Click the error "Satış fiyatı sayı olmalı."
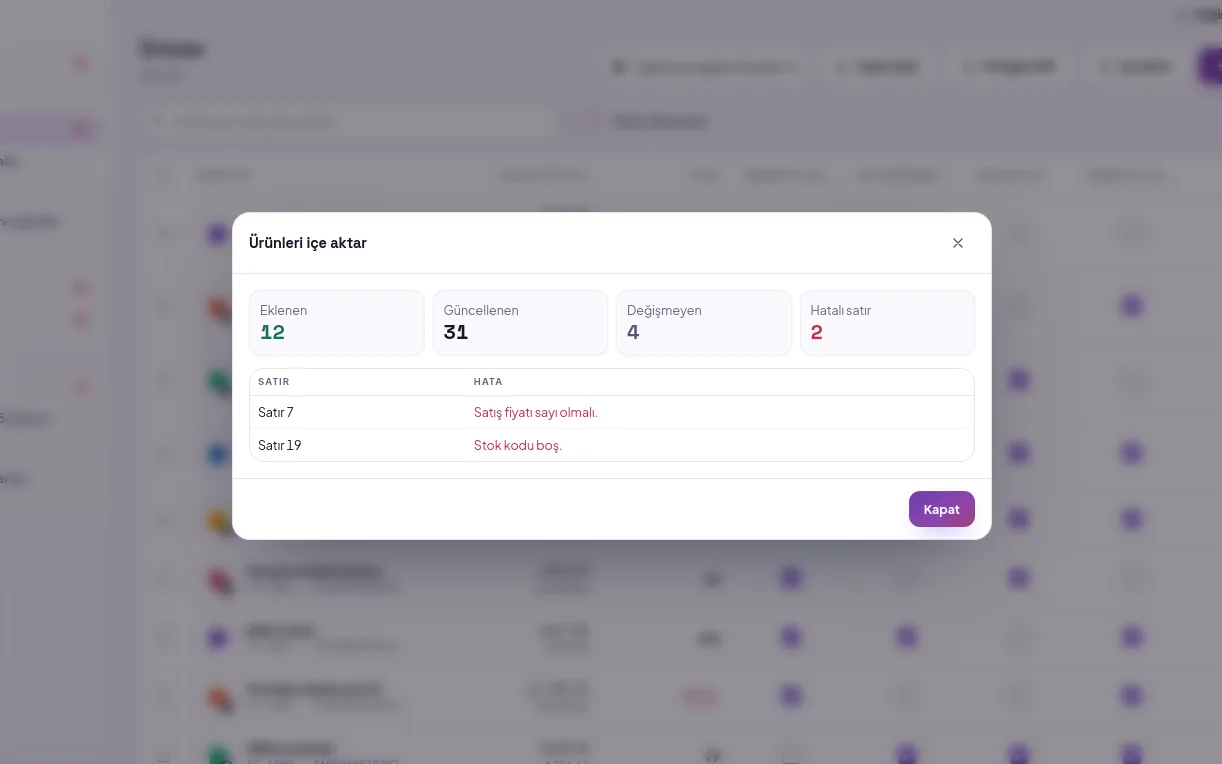This screenshot has height=764, width=1222. pos(535,412)
